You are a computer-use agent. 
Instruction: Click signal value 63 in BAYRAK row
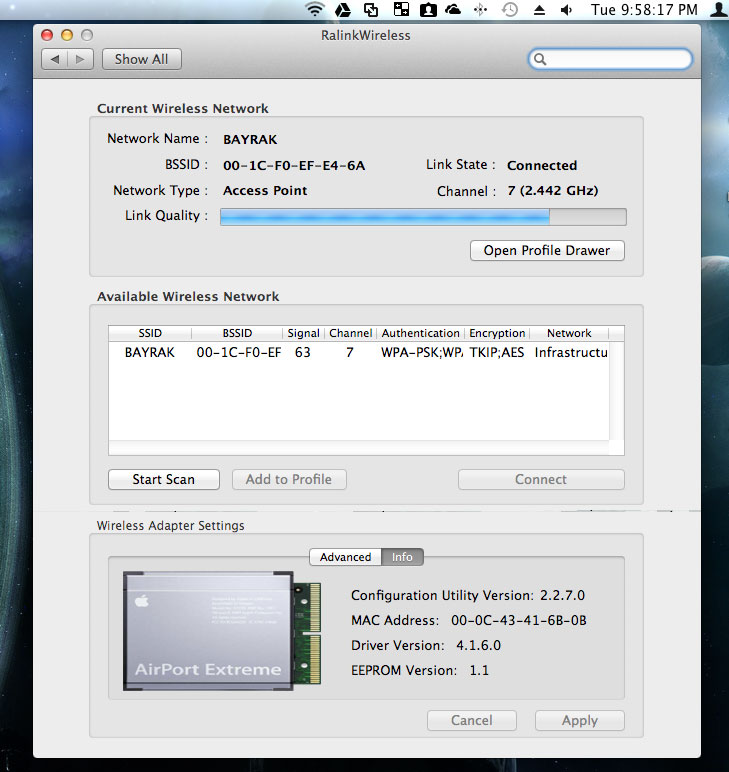(x=303, y=353)
